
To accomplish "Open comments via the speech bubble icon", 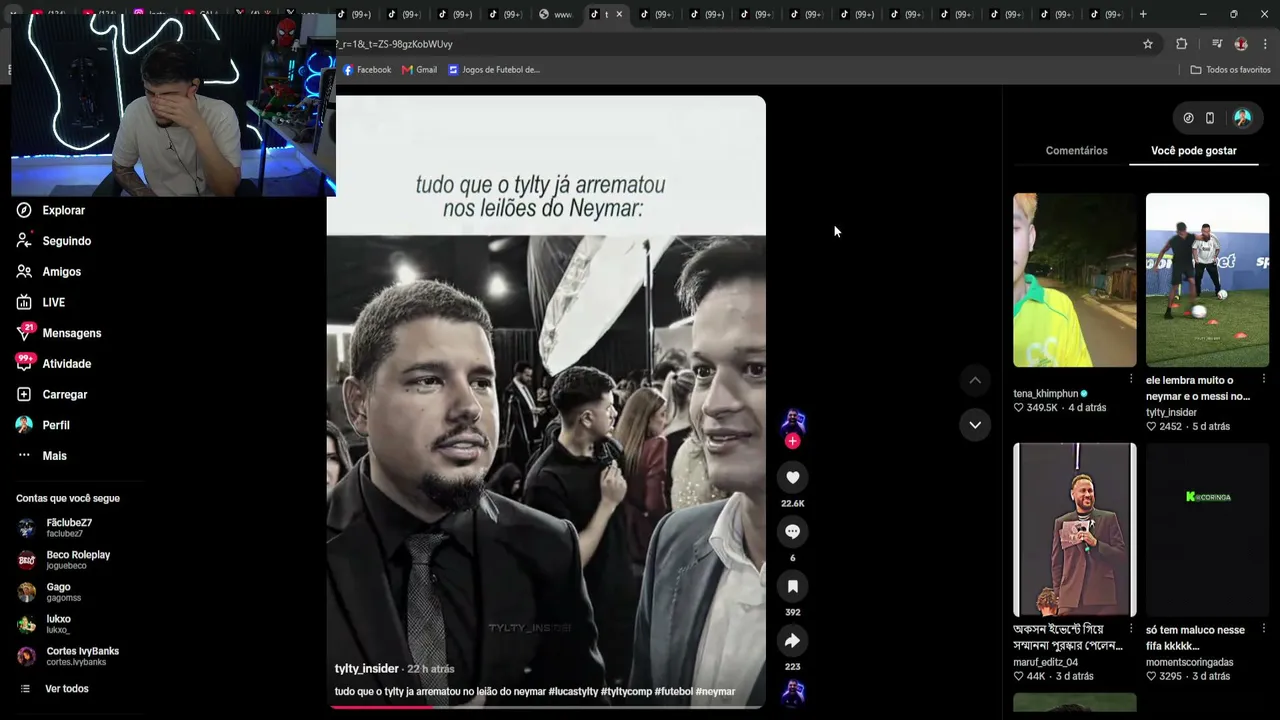I will point(792,532).
